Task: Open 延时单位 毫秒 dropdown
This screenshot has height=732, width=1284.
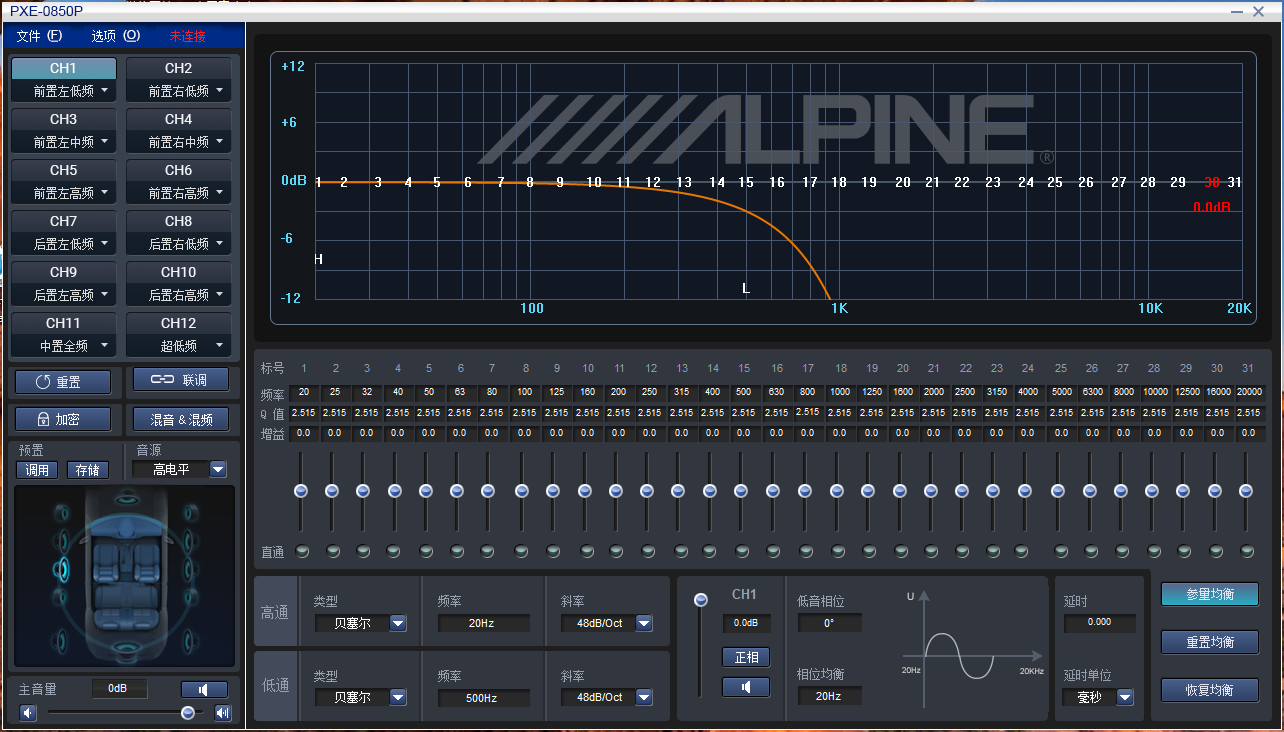Action: (x=1098, y=697)
